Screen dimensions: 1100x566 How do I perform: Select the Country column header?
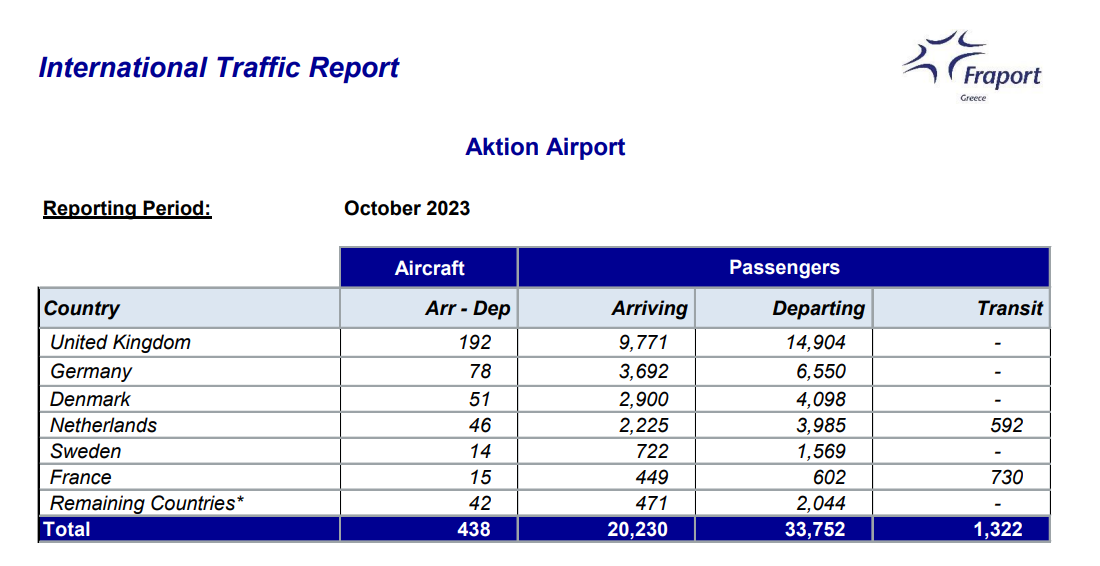point(81,308)
